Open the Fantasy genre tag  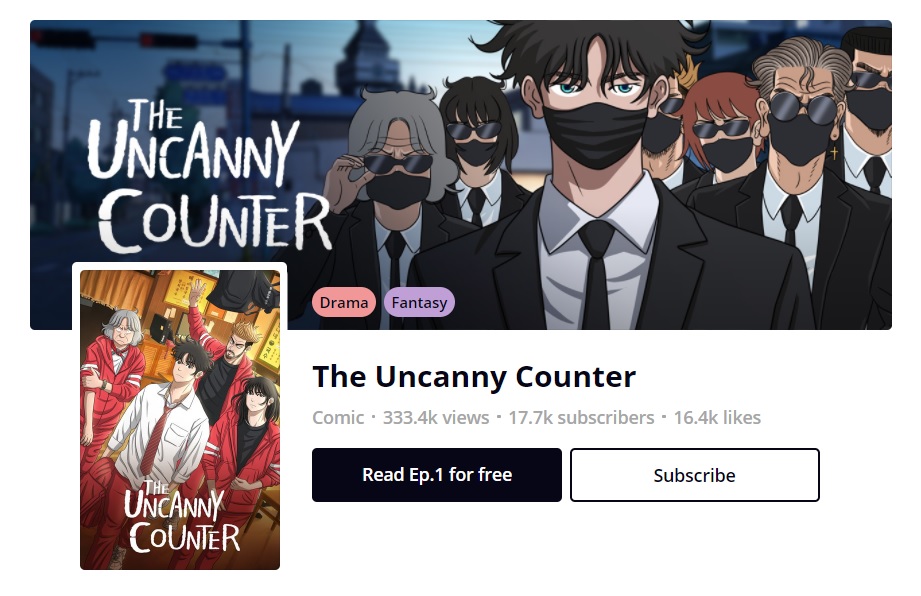(419, 302)
